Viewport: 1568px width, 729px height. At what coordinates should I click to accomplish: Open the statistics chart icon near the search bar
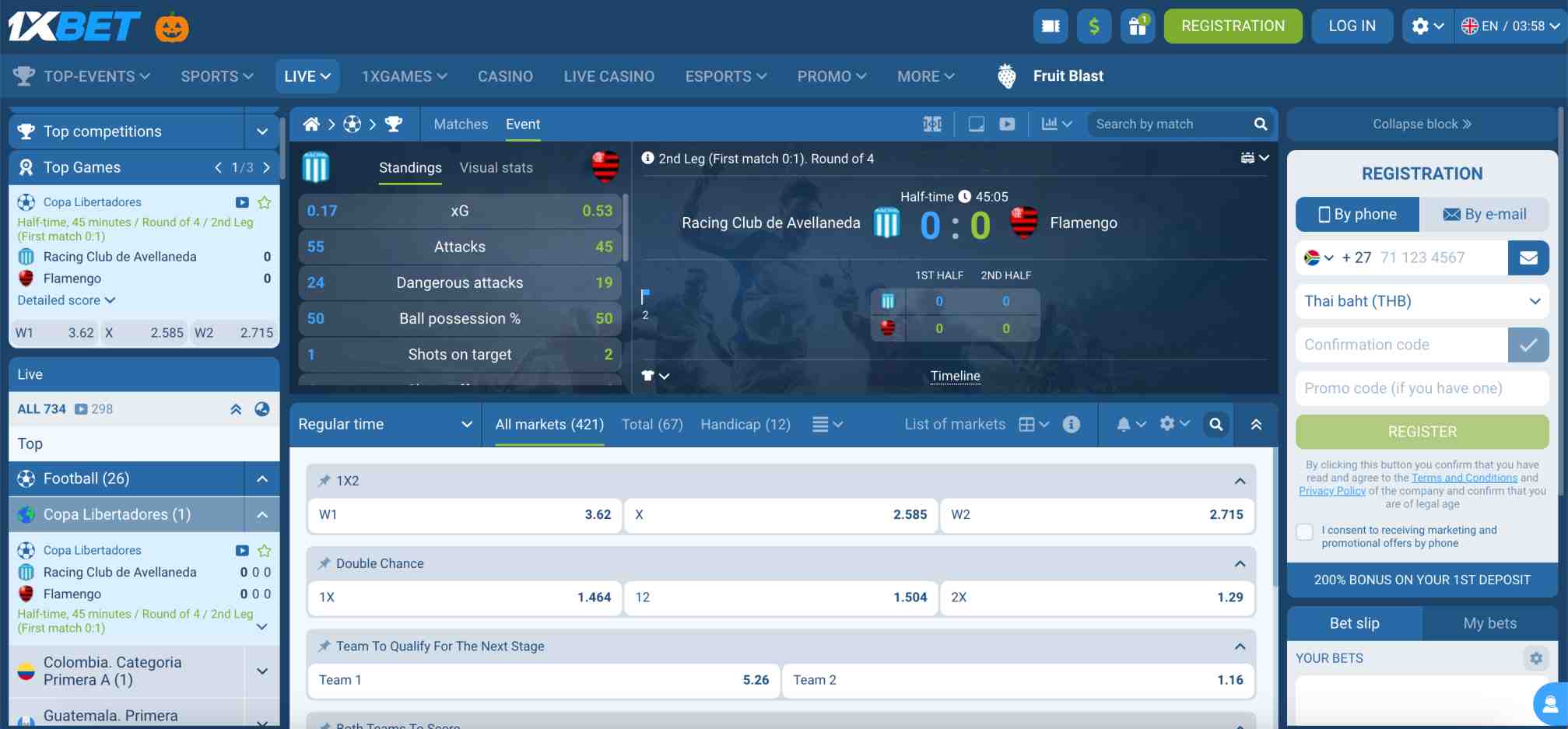coord(1051,124)
